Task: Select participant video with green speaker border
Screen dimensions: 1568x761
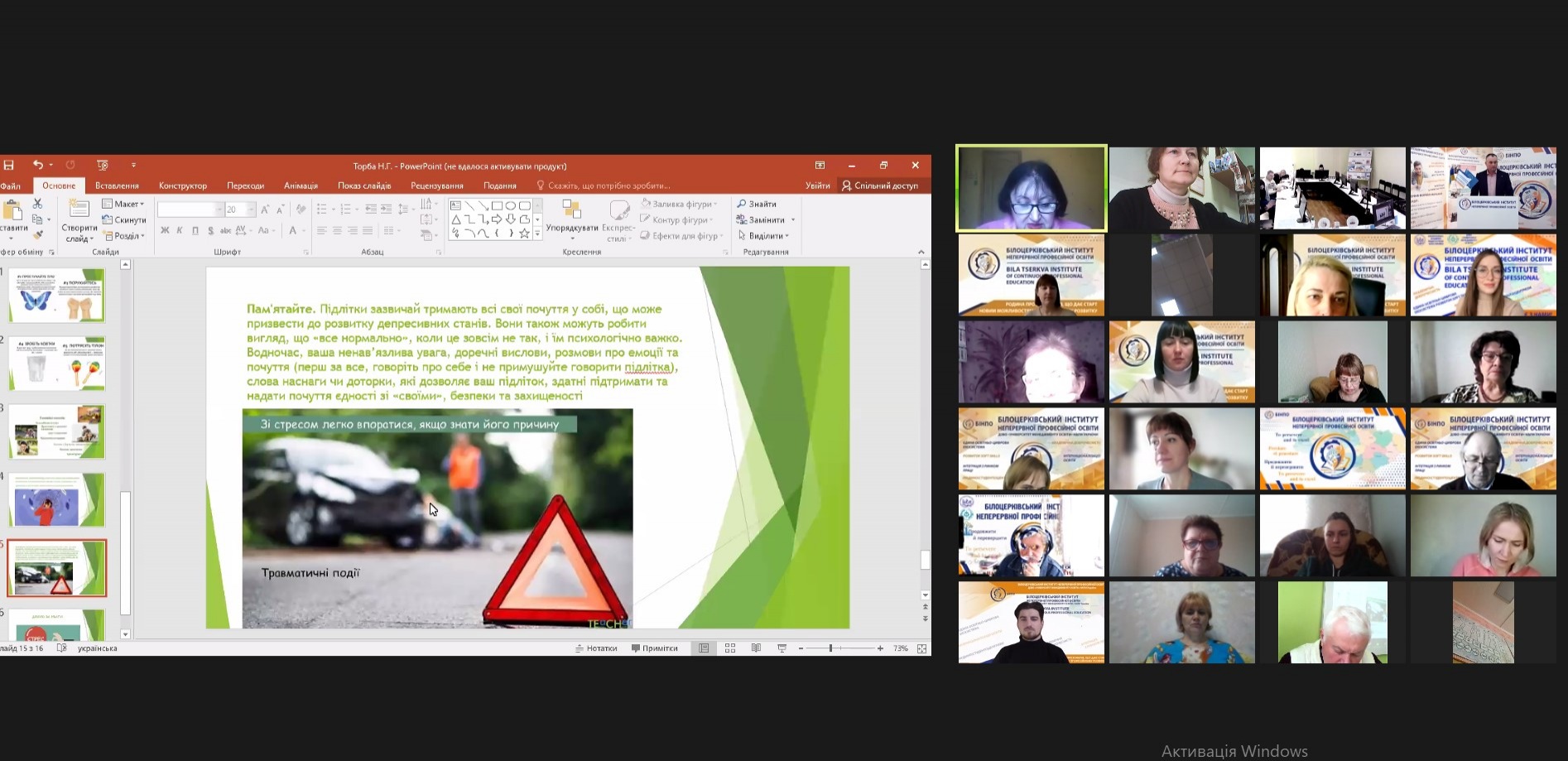Action: (x=1032, y=188)
